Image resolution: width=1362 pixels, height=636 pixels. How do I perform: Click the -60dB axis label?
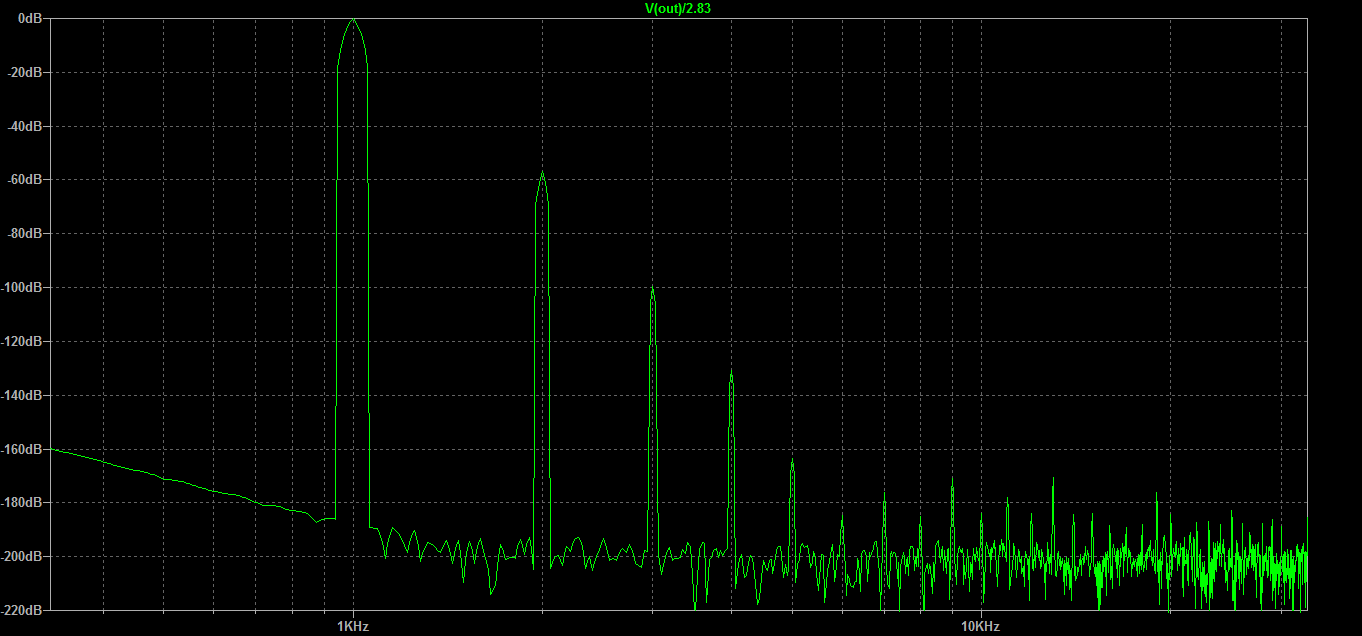click(25, 179)
